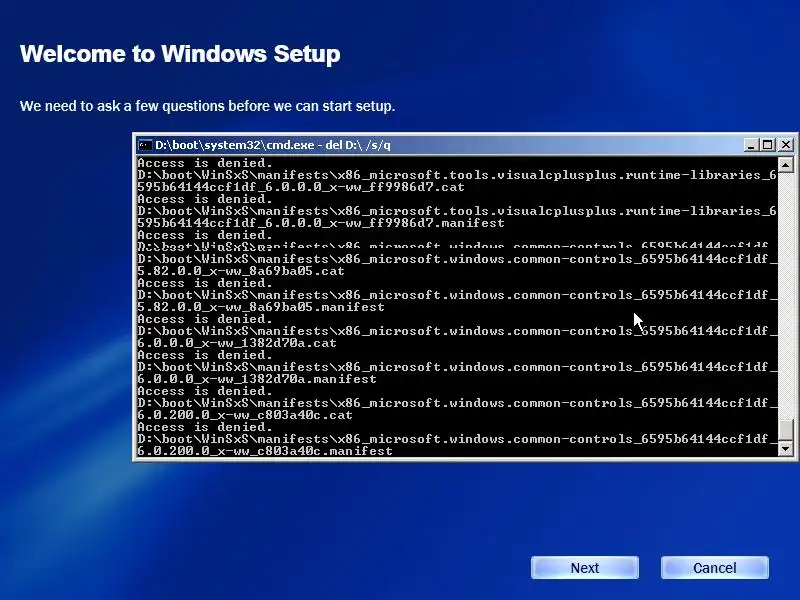Click the 'Welcome to Windows Setup' heading
The image size is (800, 600).
click(180, 54)
